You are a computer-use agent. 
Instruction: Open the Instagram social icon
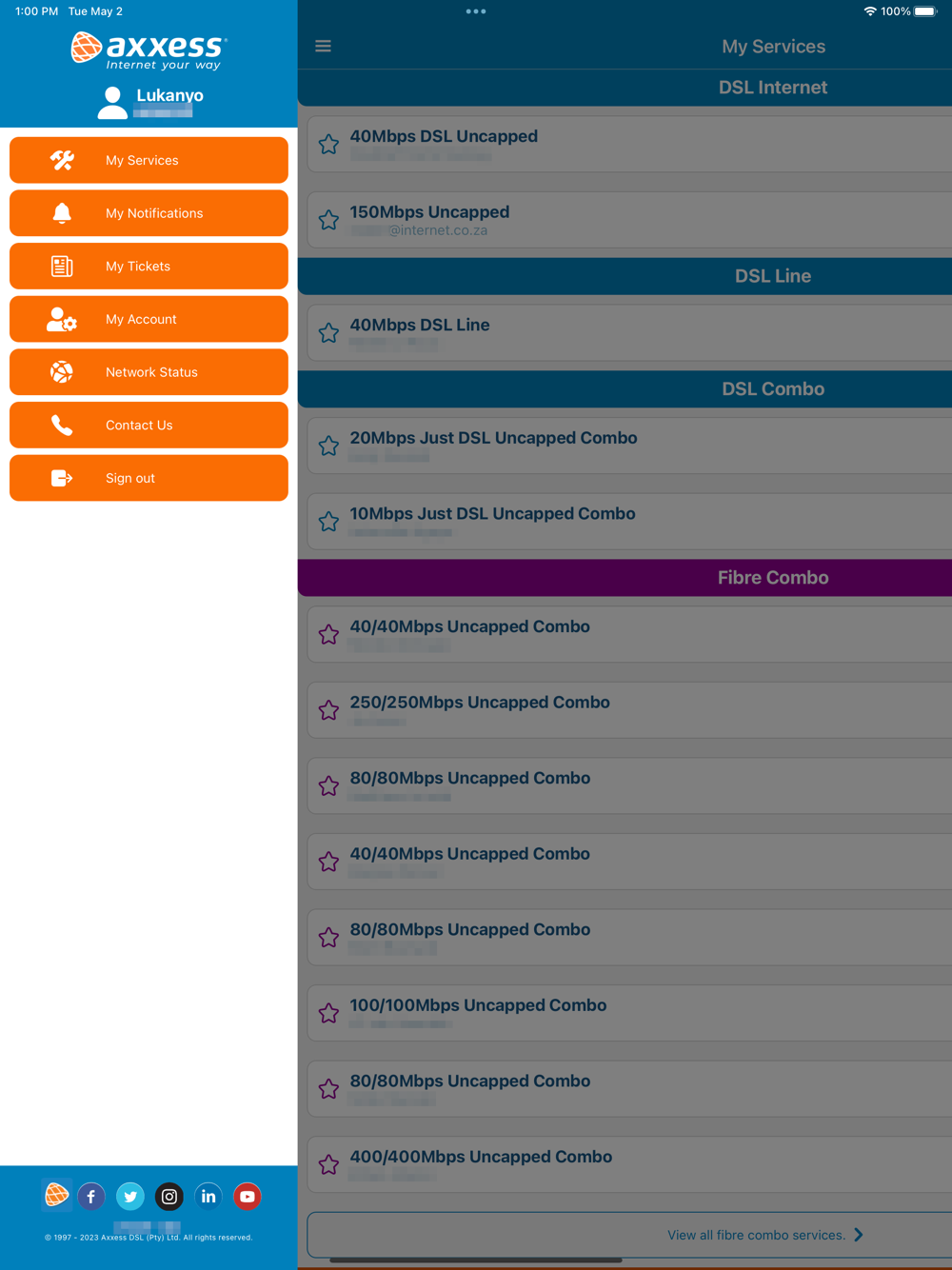(169, 1197)
